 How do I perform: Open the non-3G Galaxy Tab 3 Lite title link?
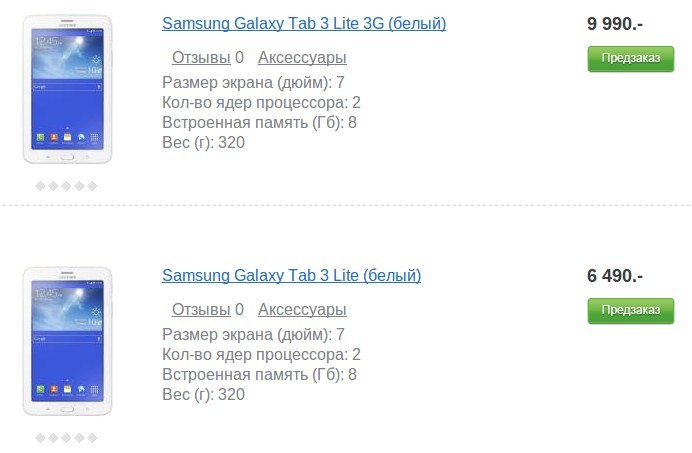[291, 275]
